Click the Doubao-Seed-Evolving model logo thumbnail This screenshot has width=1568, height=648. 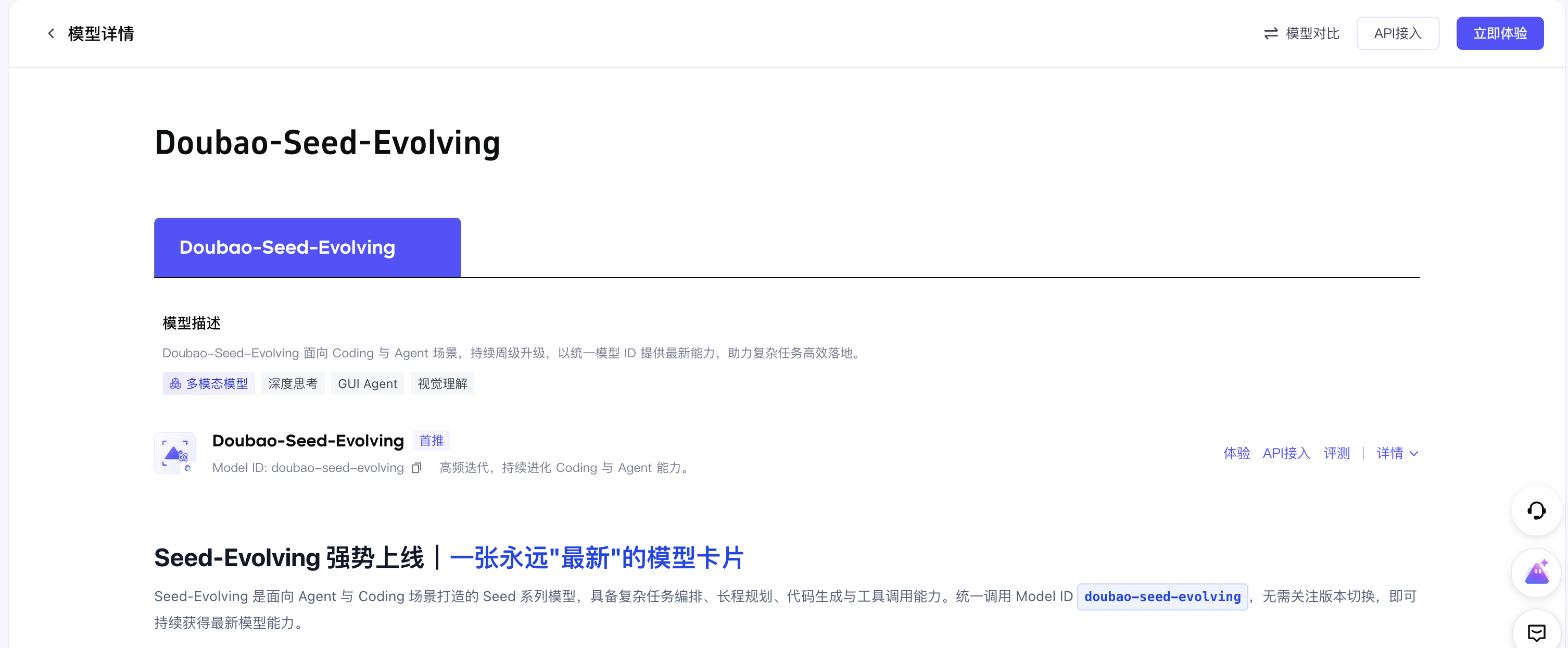pyautogui.click(x=175, y=453)
